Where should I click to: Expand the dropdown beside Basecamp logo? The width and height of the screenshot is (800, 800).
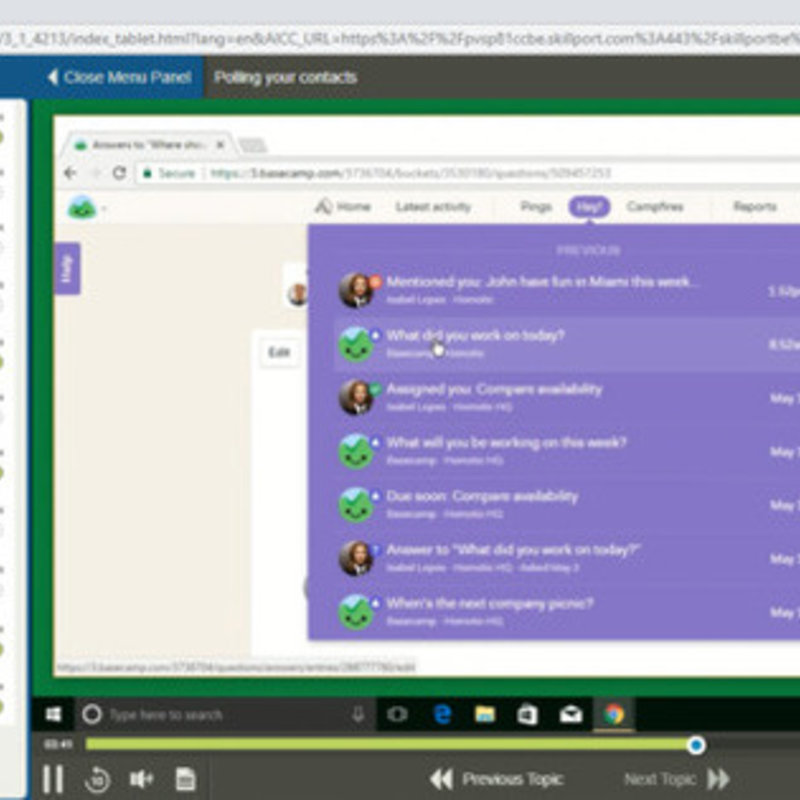click(103, 209)
